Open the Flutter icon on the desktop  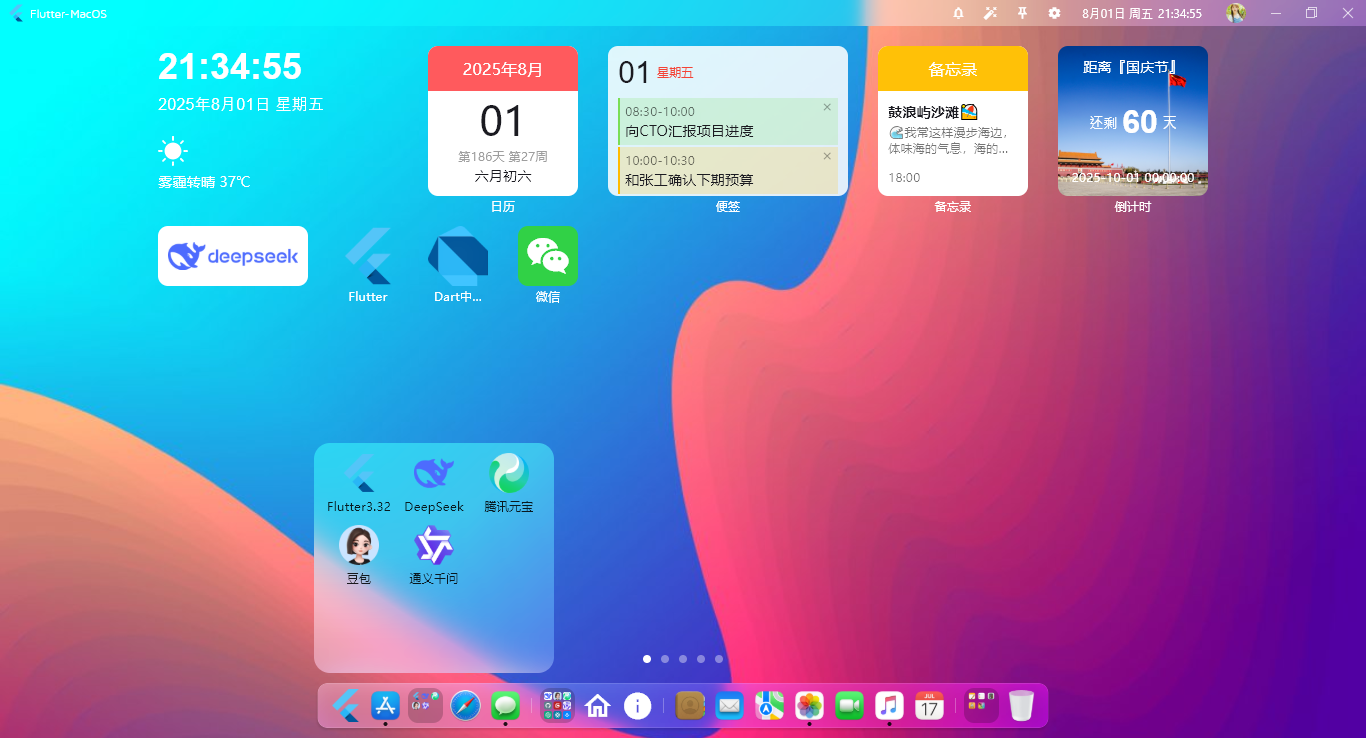367,255
